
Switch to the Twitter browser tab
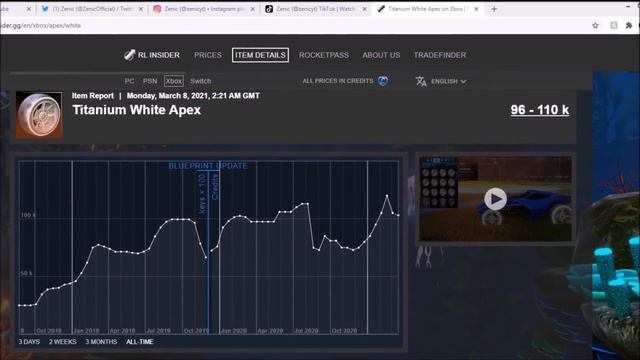pos(92,9)
